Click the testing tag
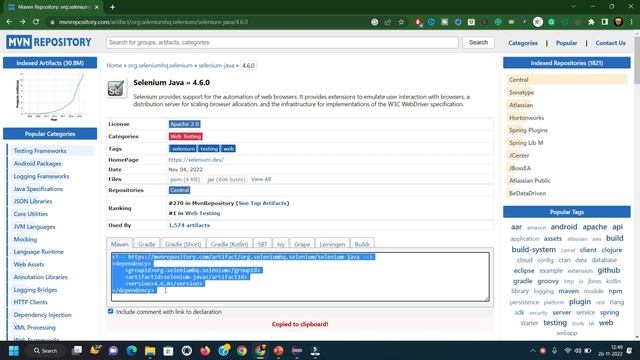 point(209,149)
